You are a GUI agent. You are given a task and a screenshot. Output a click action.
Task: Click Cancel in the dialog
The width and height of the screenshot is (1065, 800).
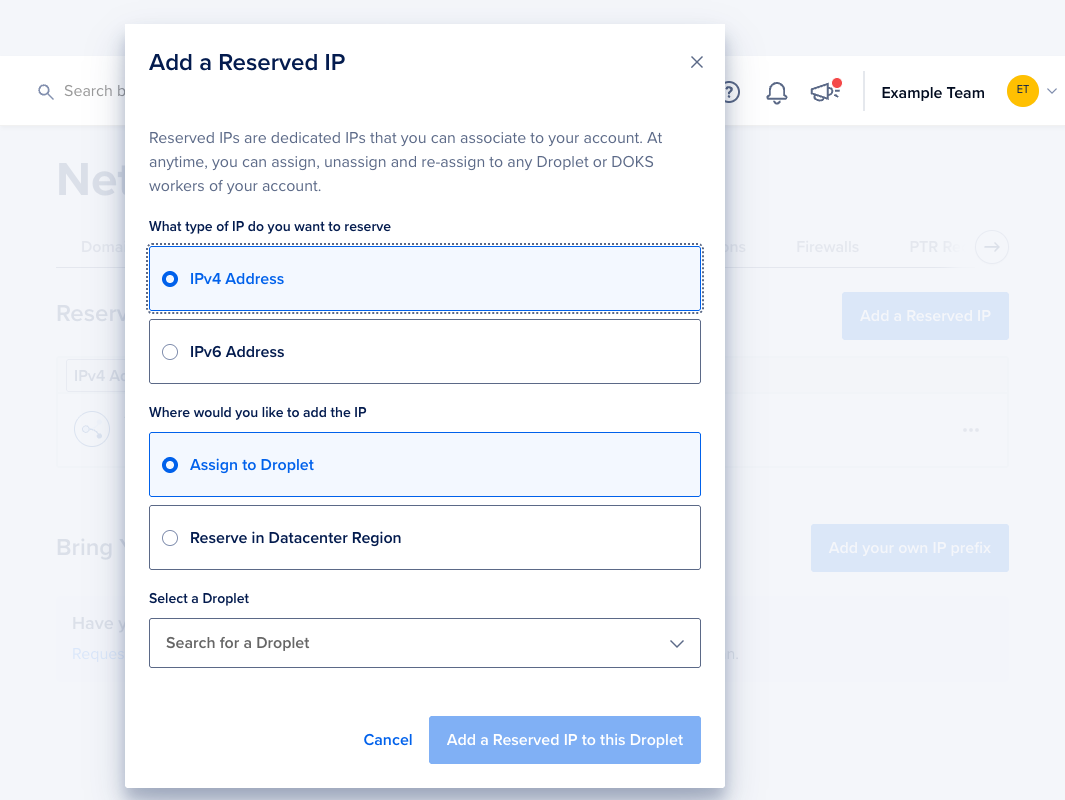pyautogui.click(x=388, y=740)
